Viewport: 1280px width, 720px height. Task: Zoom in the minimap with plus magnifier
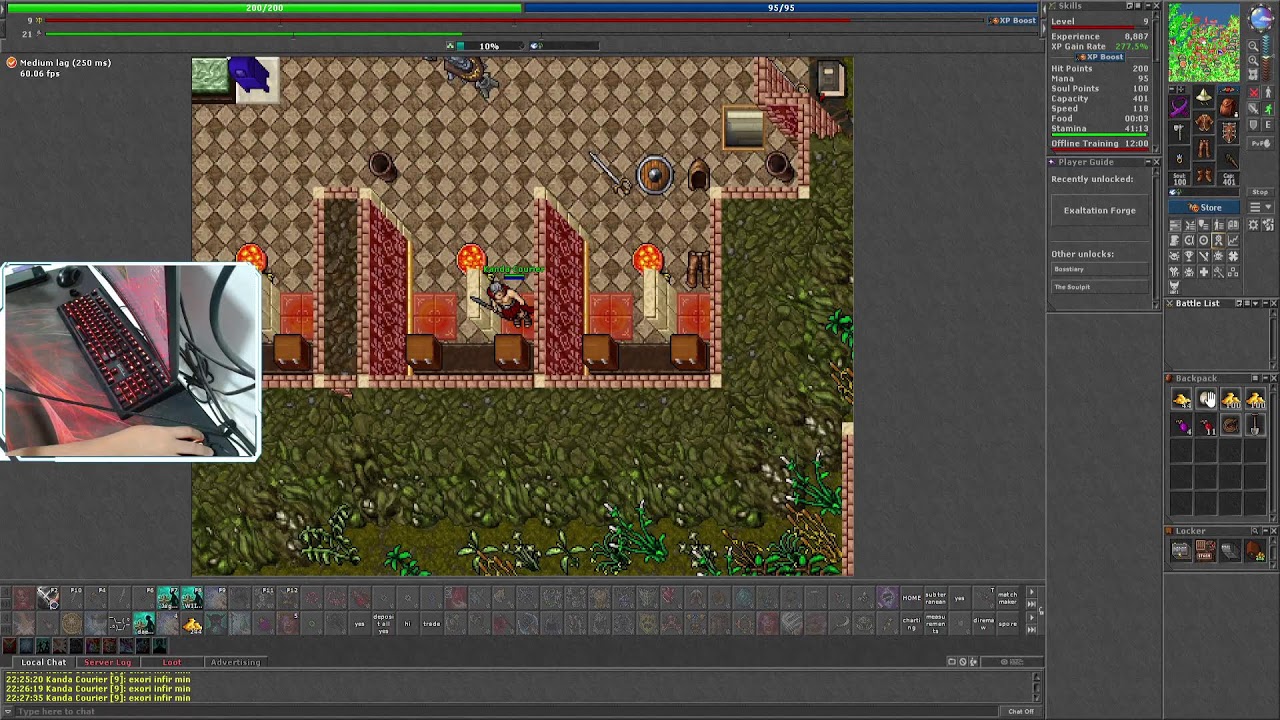pyautogui.click(x=1253, y=61)
